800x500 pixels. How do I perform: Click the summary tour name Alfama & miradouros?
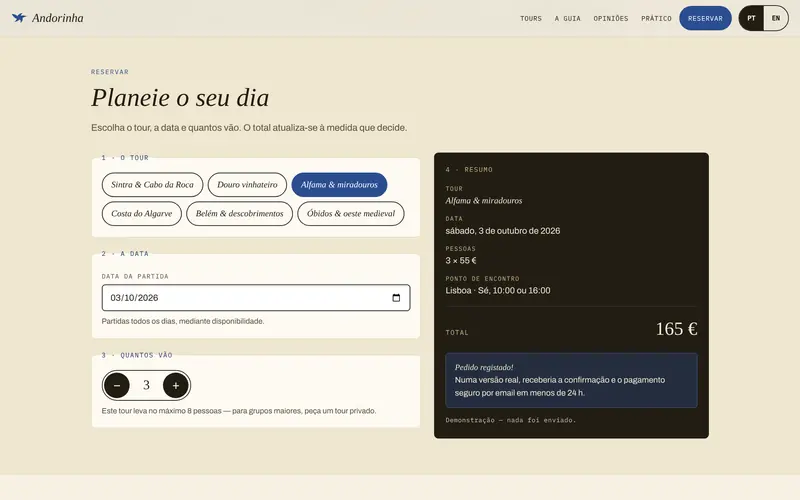484,201
